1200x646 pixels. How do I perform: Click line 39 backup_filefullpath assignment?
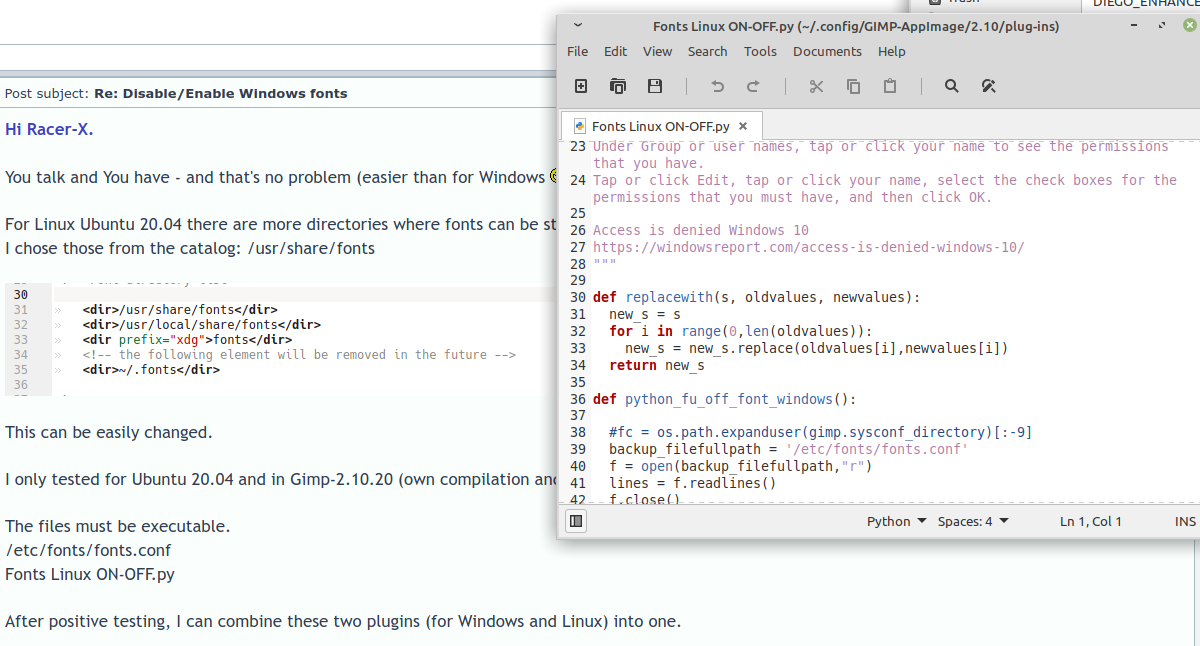pyautogui.click(x=788, y=449)
